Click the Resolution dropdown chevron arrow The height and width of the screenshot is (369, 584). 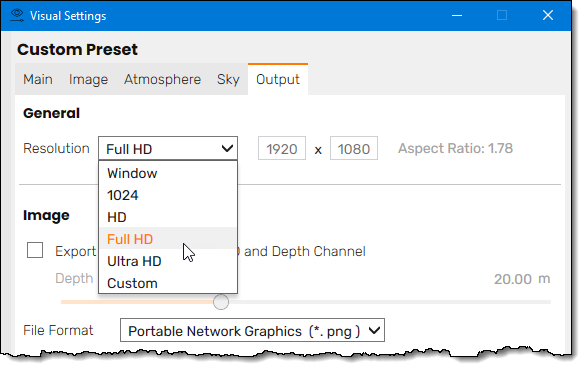tap(227, 149)
